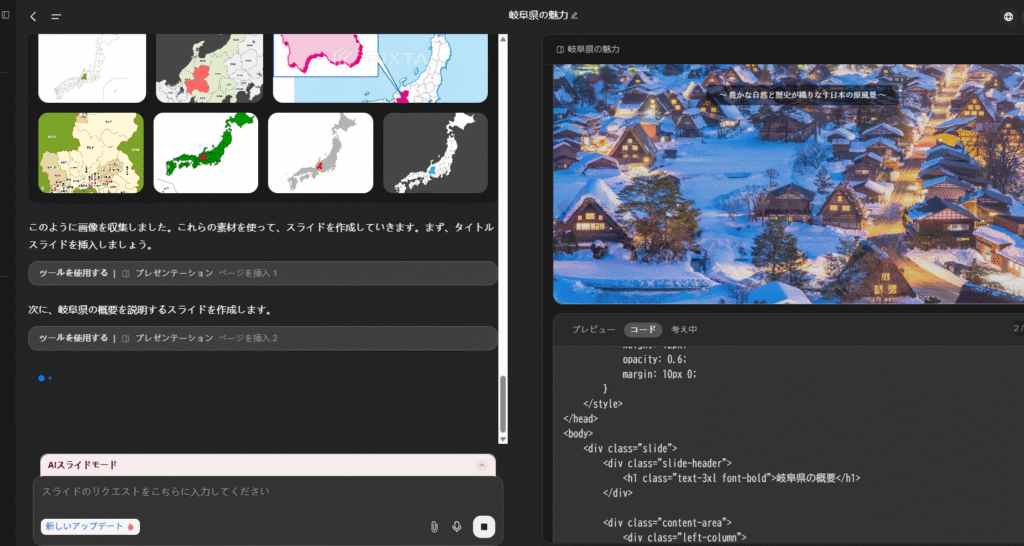This screenshot has width=1024, height=546.
Task: Click the h1 code line 岐阜県の概要
Action: [742, 478]
